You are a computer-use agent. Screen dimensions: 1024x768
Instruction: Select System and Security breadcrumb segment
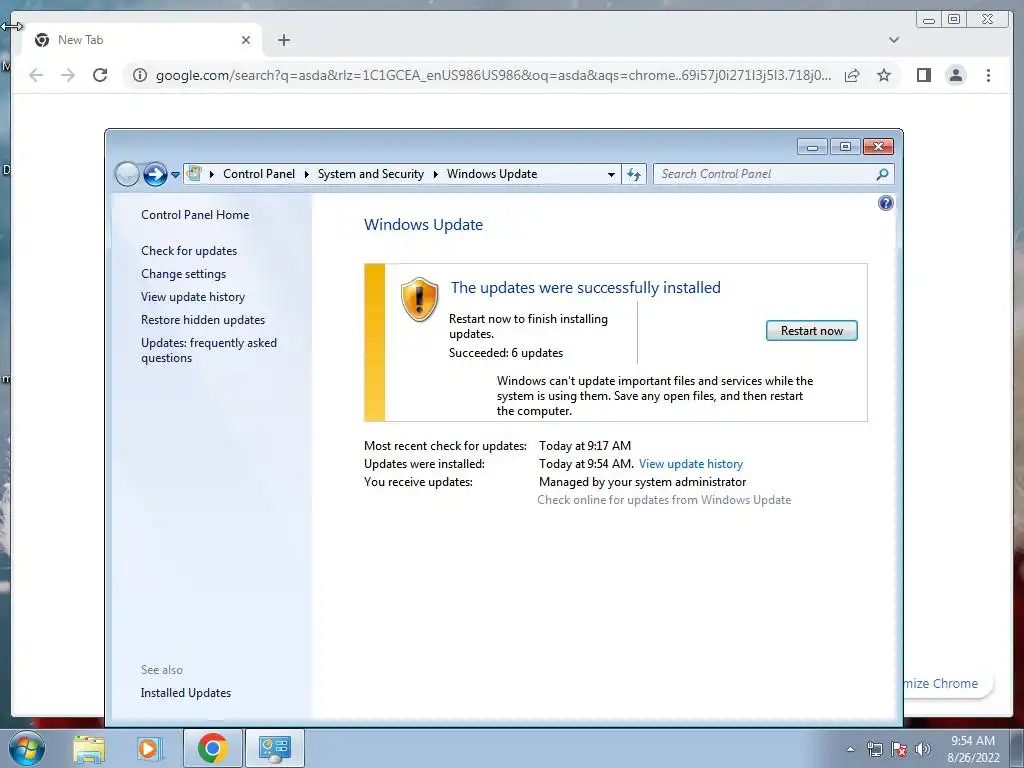click(370, 174)
